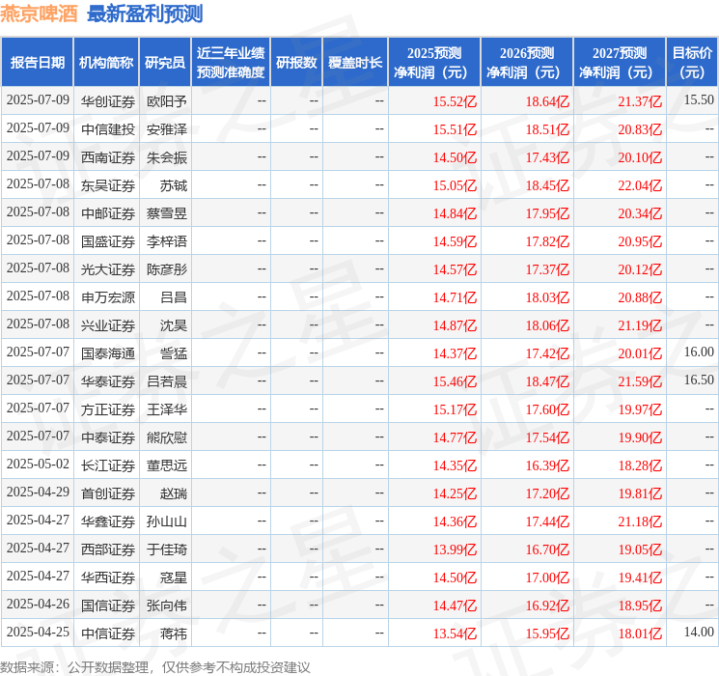
Task: Click the 机构简称 column header
Action: click(x=106, y=62)
